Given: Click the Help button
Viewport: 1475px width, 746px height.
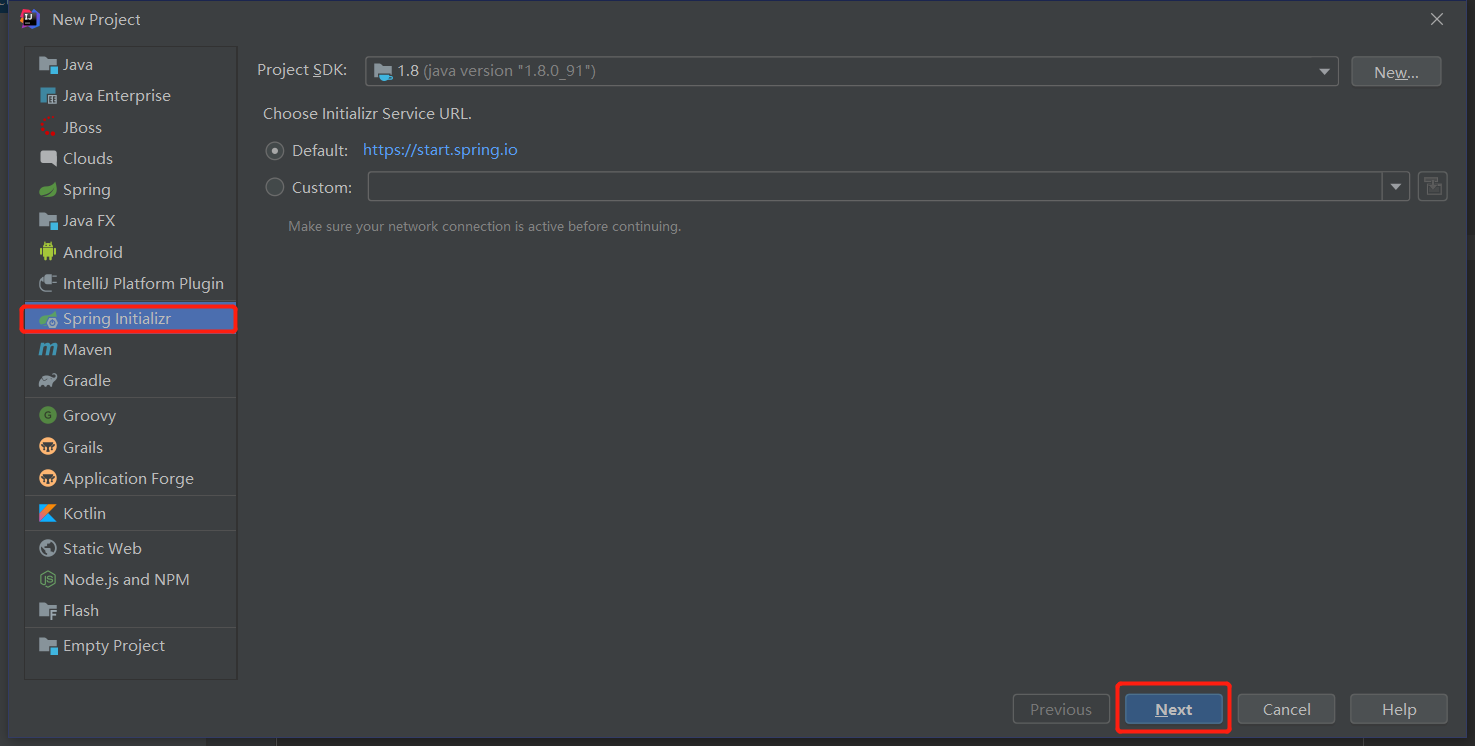Looking at the screenshot, I should coord(1398,709).
